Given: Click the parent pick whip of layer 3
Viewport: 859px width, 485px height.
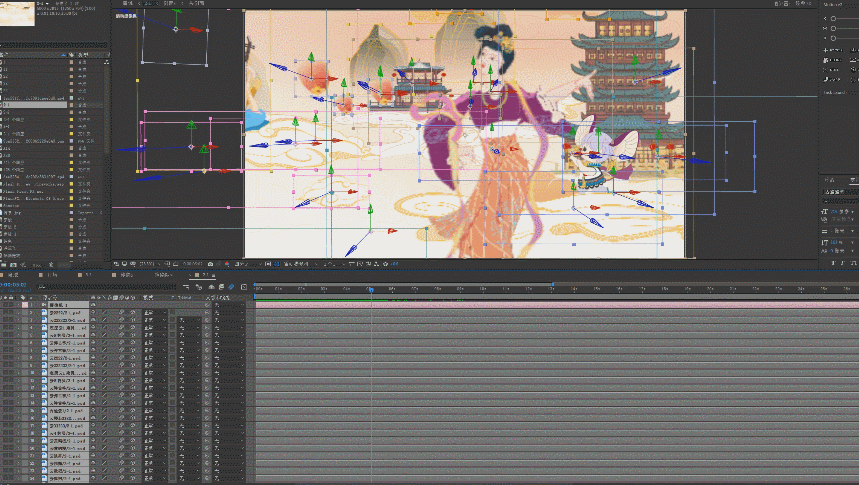Looking at the screenshot, I should (x=207, y=319).
